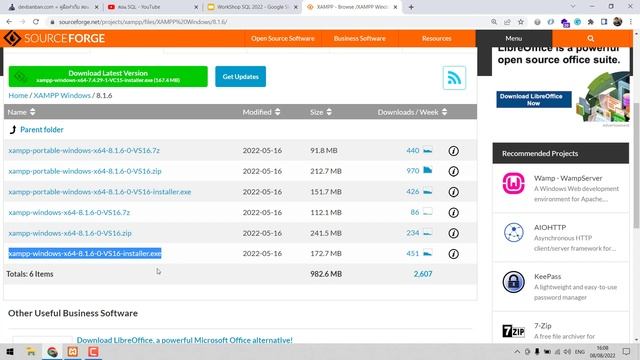Download xampp-windows-x64-8.1.6-0-VS16.7z
The height and width of the screenshot is (360, 640).
pyautogui.click(x=69, y=212)
